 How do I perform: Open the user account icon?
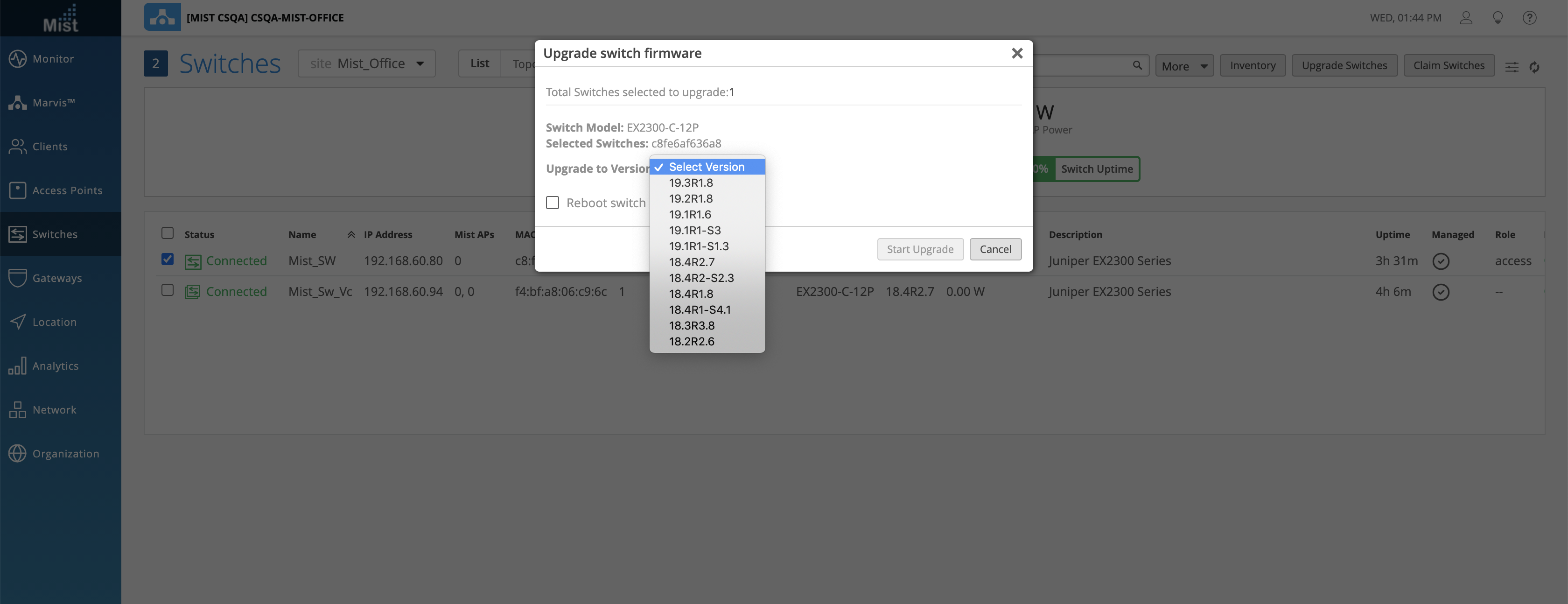tap(1466, 18)
